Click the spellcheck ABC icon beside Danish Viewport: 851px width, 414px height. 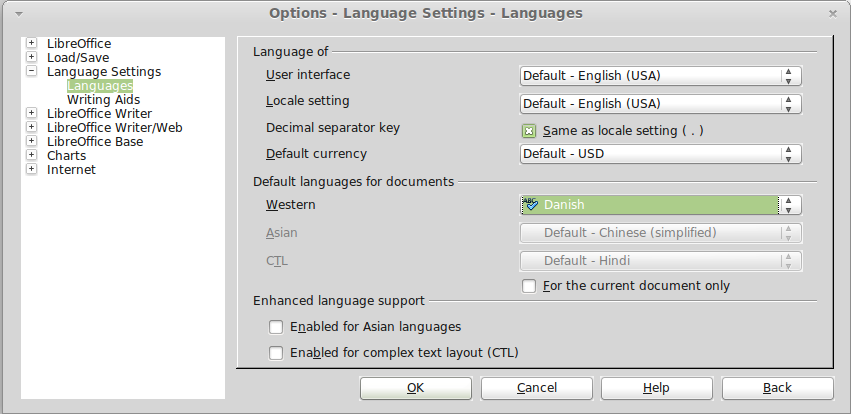(530, 205)
